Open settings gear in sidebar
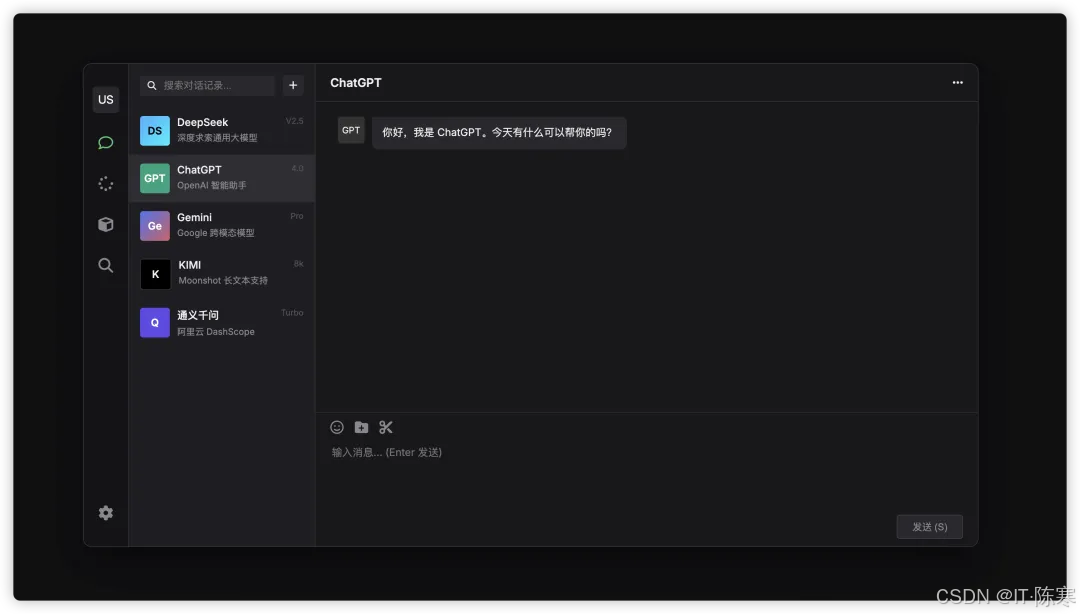 pyautogui.click(x=105, y=513)
